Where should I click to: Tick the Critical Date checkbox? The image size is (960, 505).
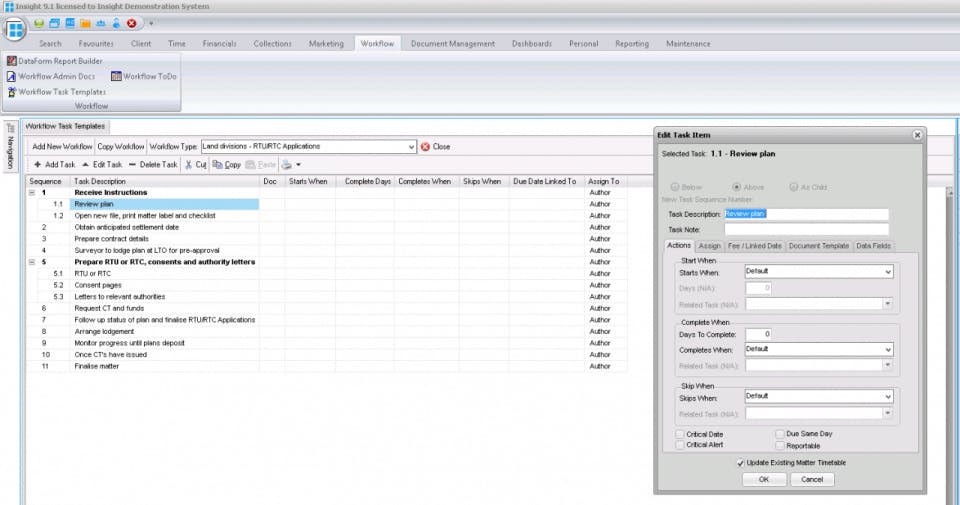point(680,434)
